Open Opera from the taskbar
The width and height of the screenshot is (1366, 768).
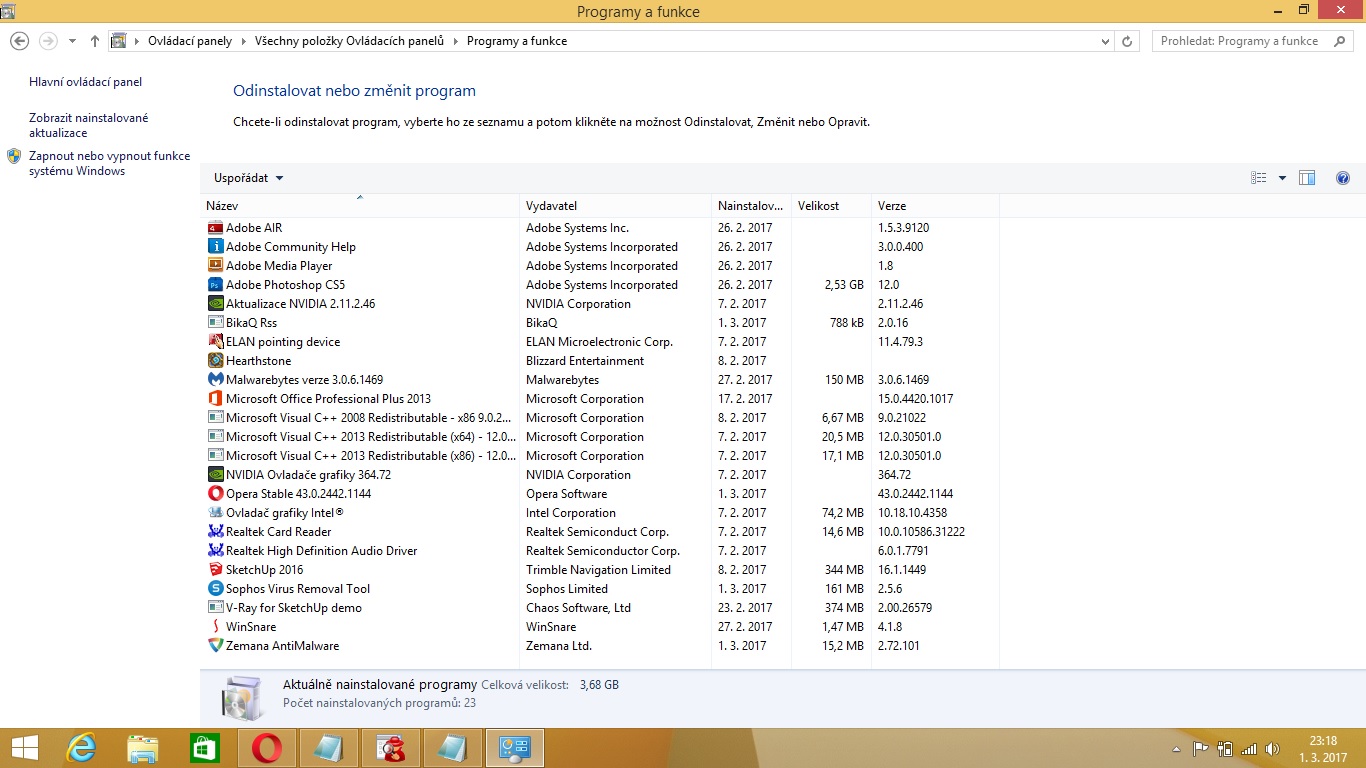(266, 748)
